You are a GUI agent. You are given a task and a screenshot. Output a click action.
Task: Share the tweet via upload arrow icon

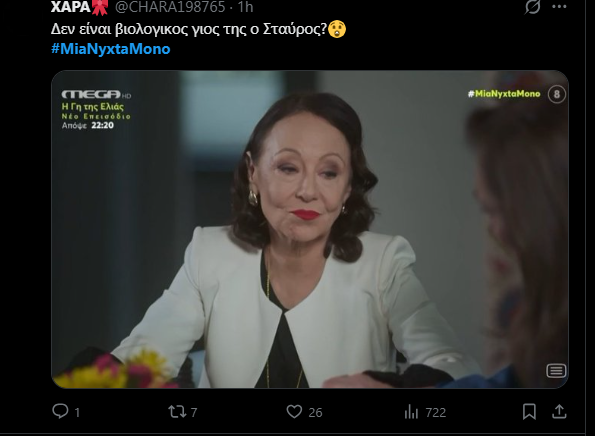(559, 411)
